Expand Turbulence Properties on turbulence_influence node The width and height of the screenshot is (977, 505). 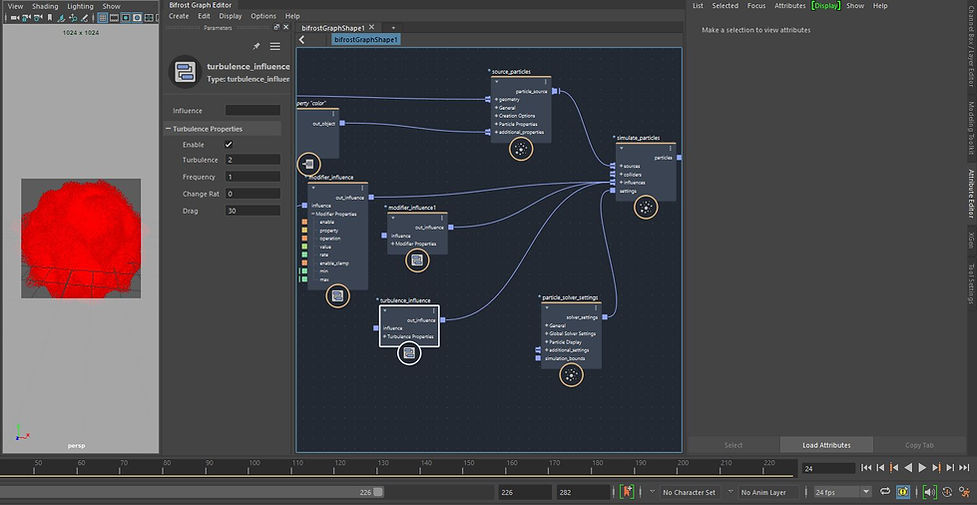(385, 337)
